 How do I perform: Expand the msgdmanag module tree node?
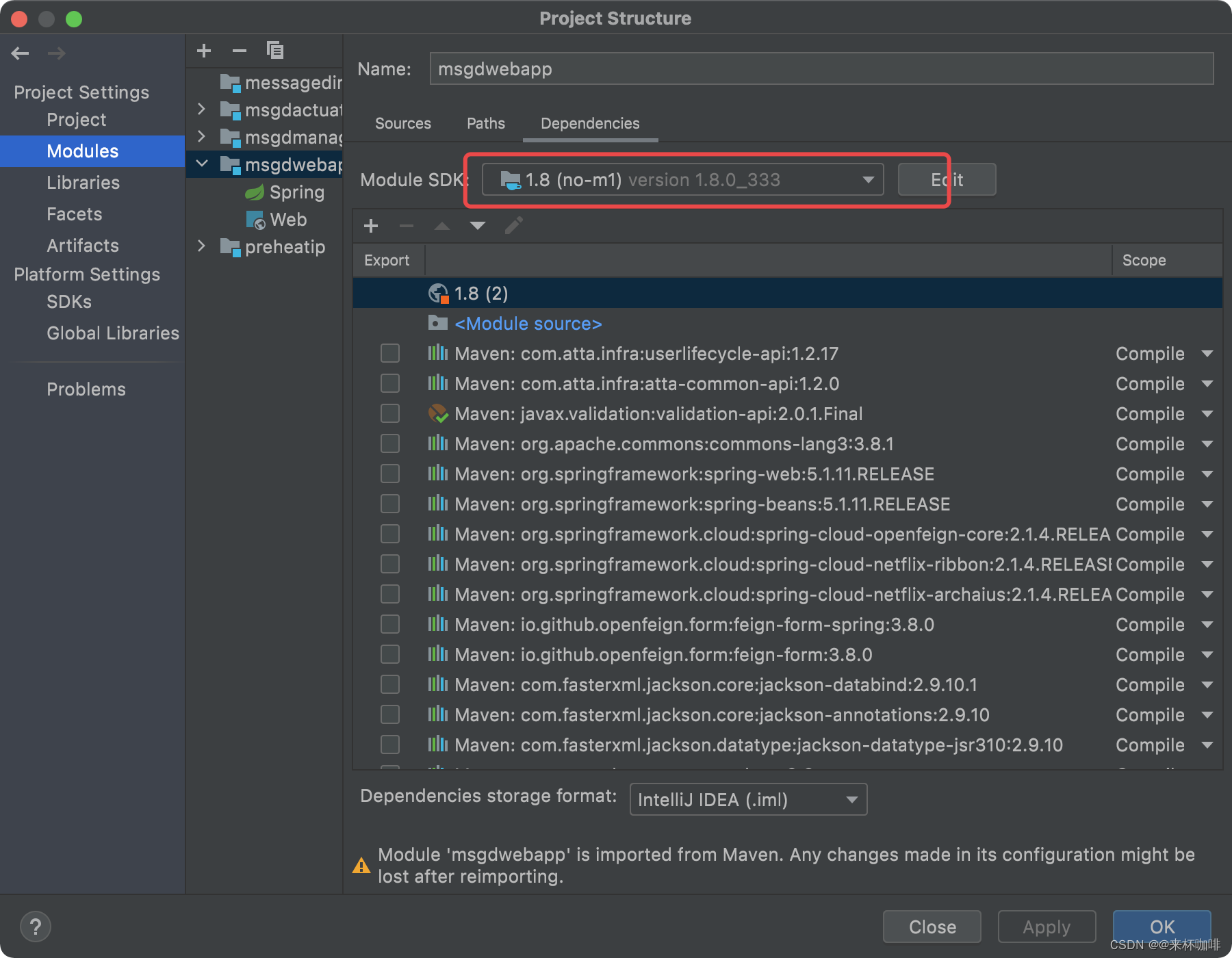coord(201,137)
